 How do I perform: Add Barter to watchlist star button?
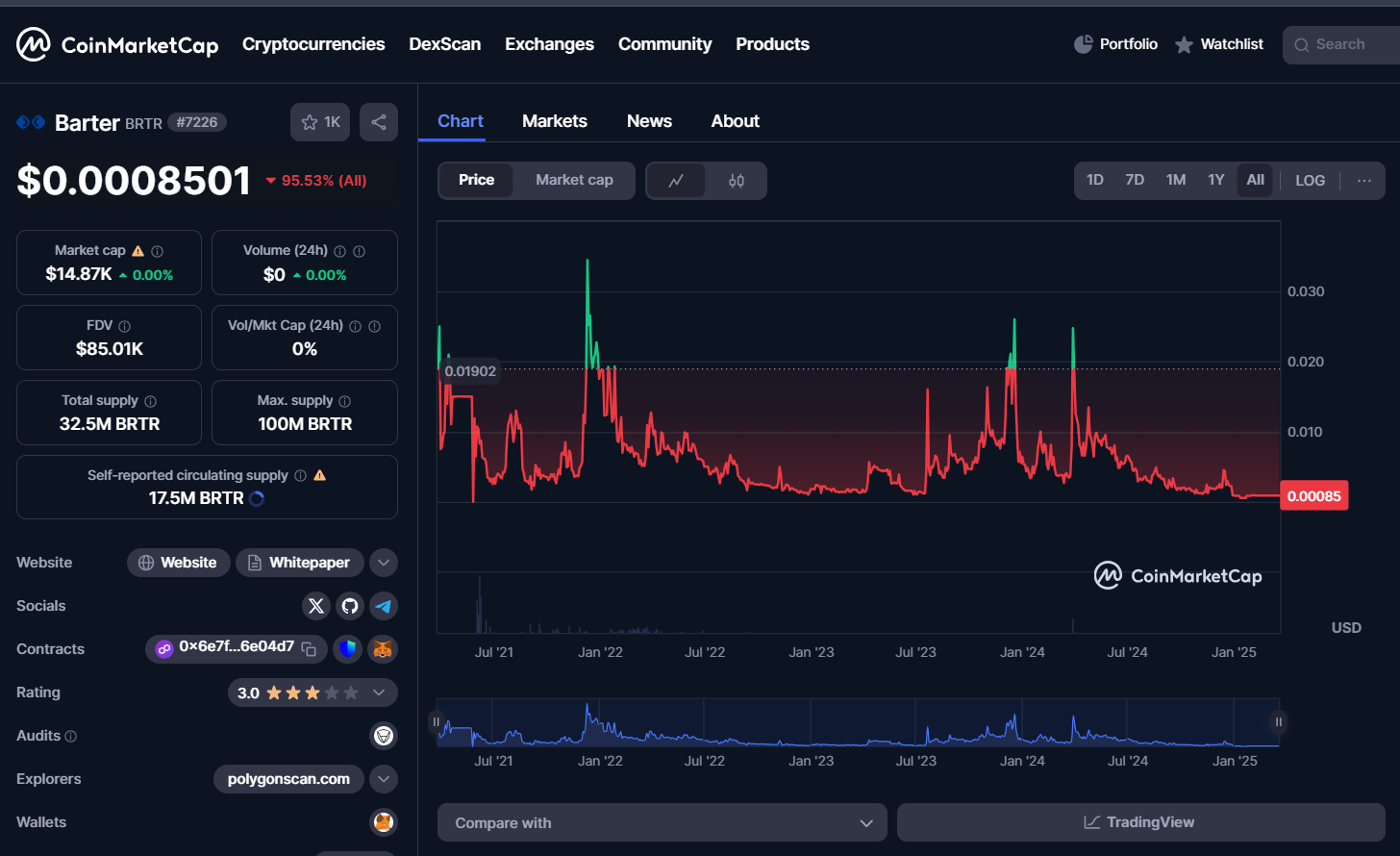pos(320,122)
